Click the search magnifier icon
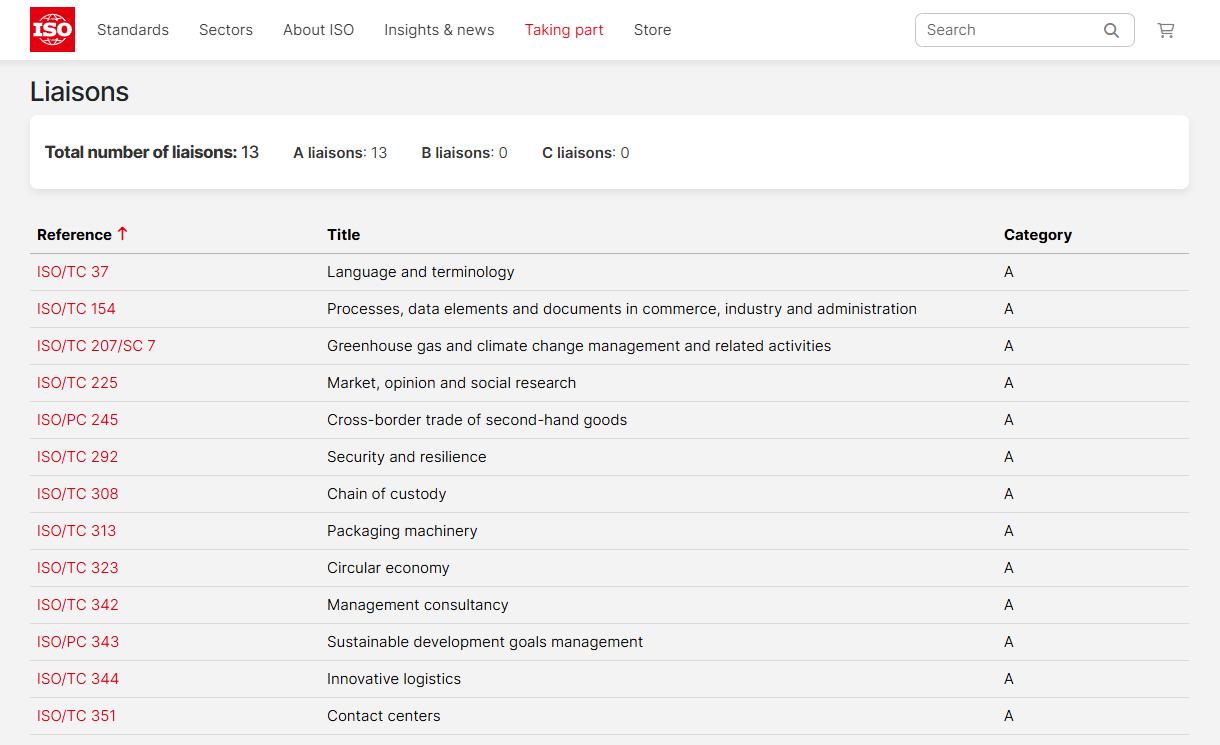 pos(1111,30)
